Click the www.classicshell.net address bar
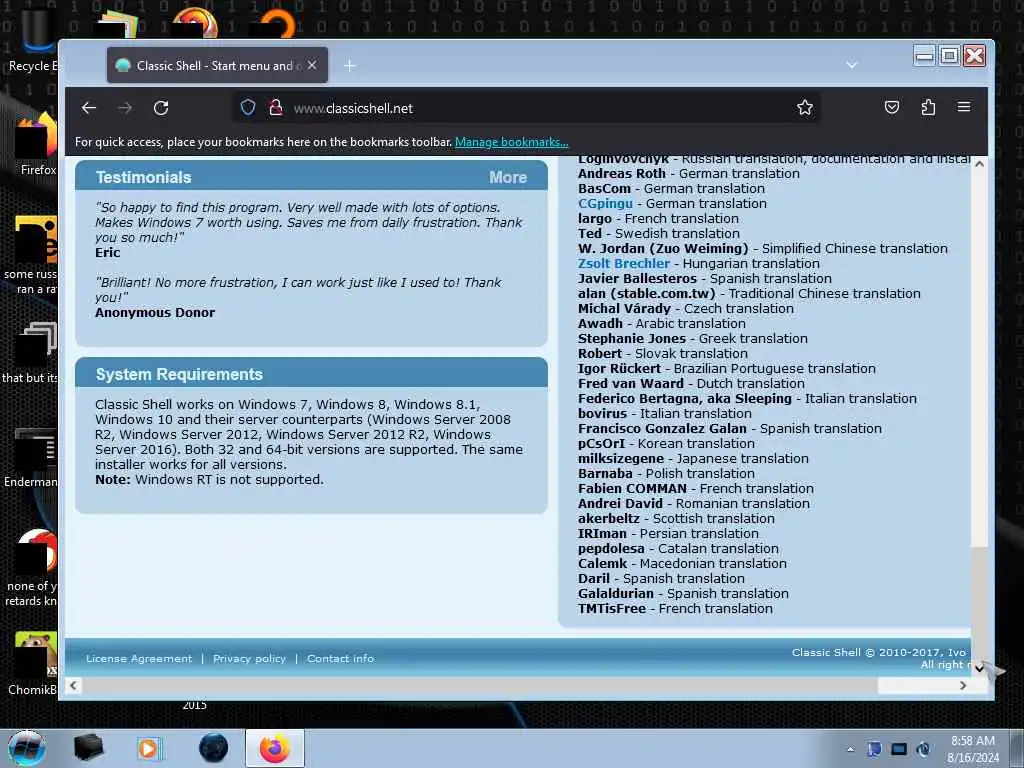Viewport: 1024px width, 768px height. click(x=526, y=108)
